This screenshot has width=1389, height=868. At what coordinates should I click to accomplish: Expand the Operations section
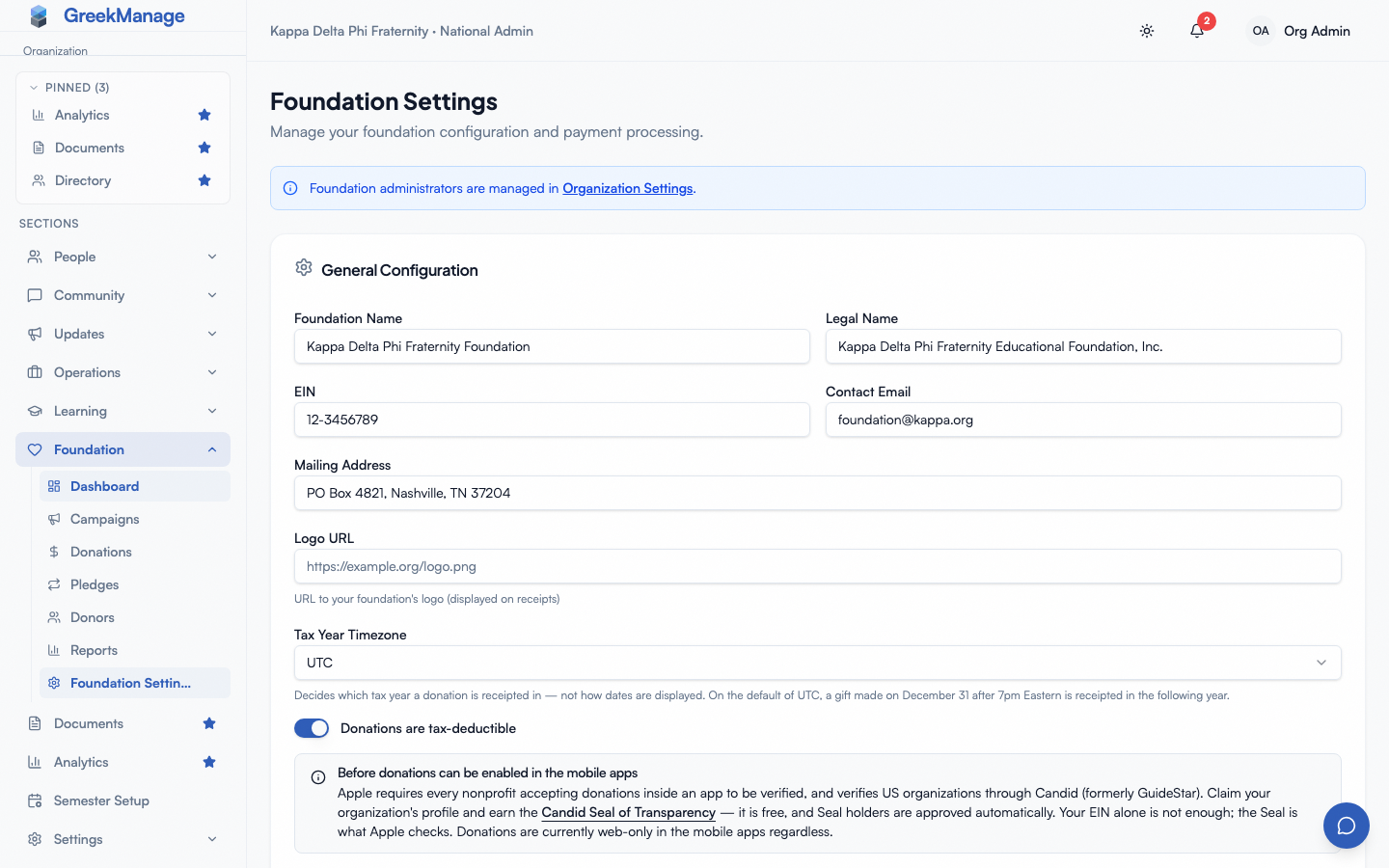tap(123, 372)
